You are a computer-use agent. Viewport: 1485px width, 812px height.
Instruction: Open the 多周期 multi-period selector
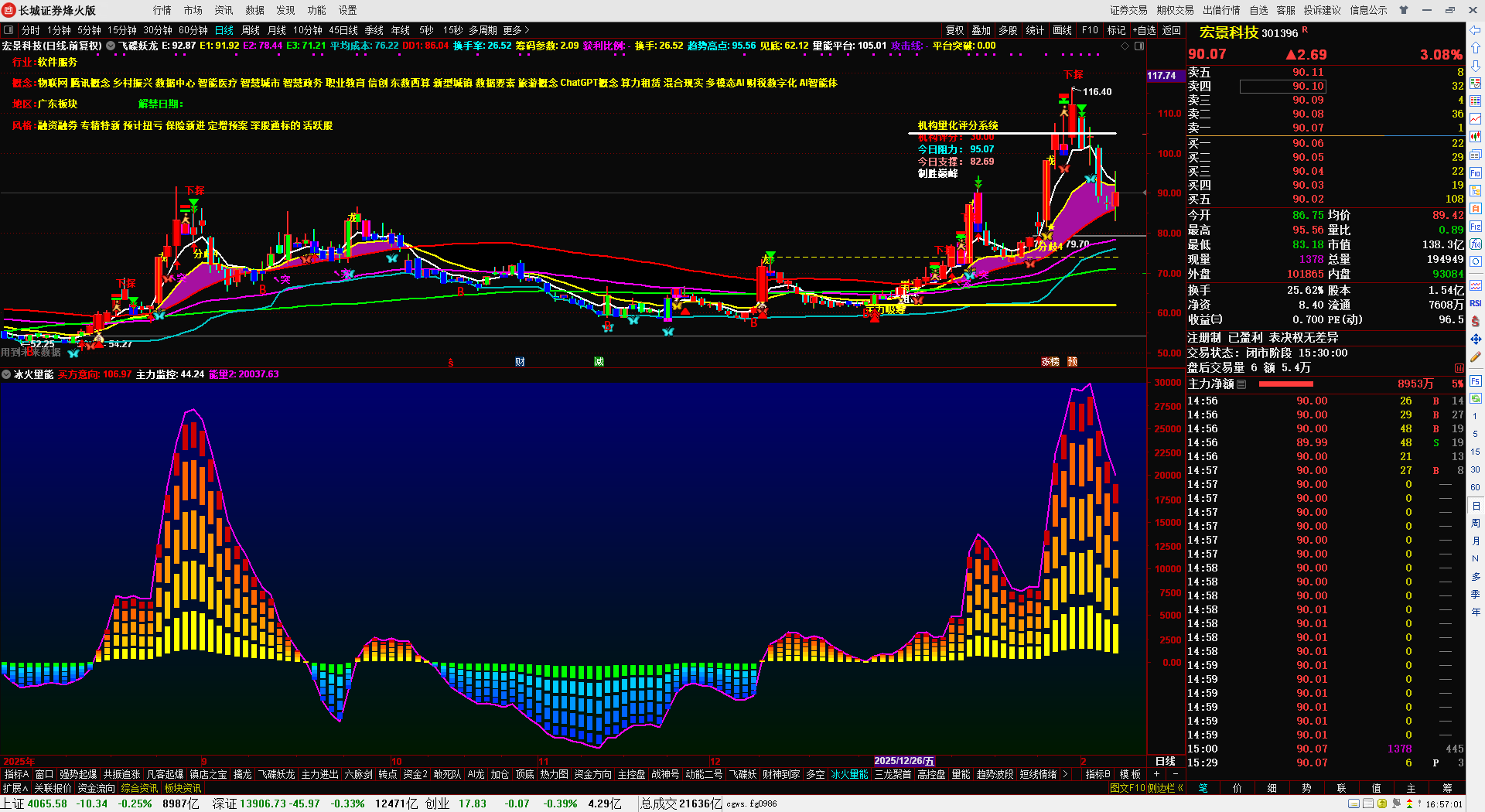[483, 30]
